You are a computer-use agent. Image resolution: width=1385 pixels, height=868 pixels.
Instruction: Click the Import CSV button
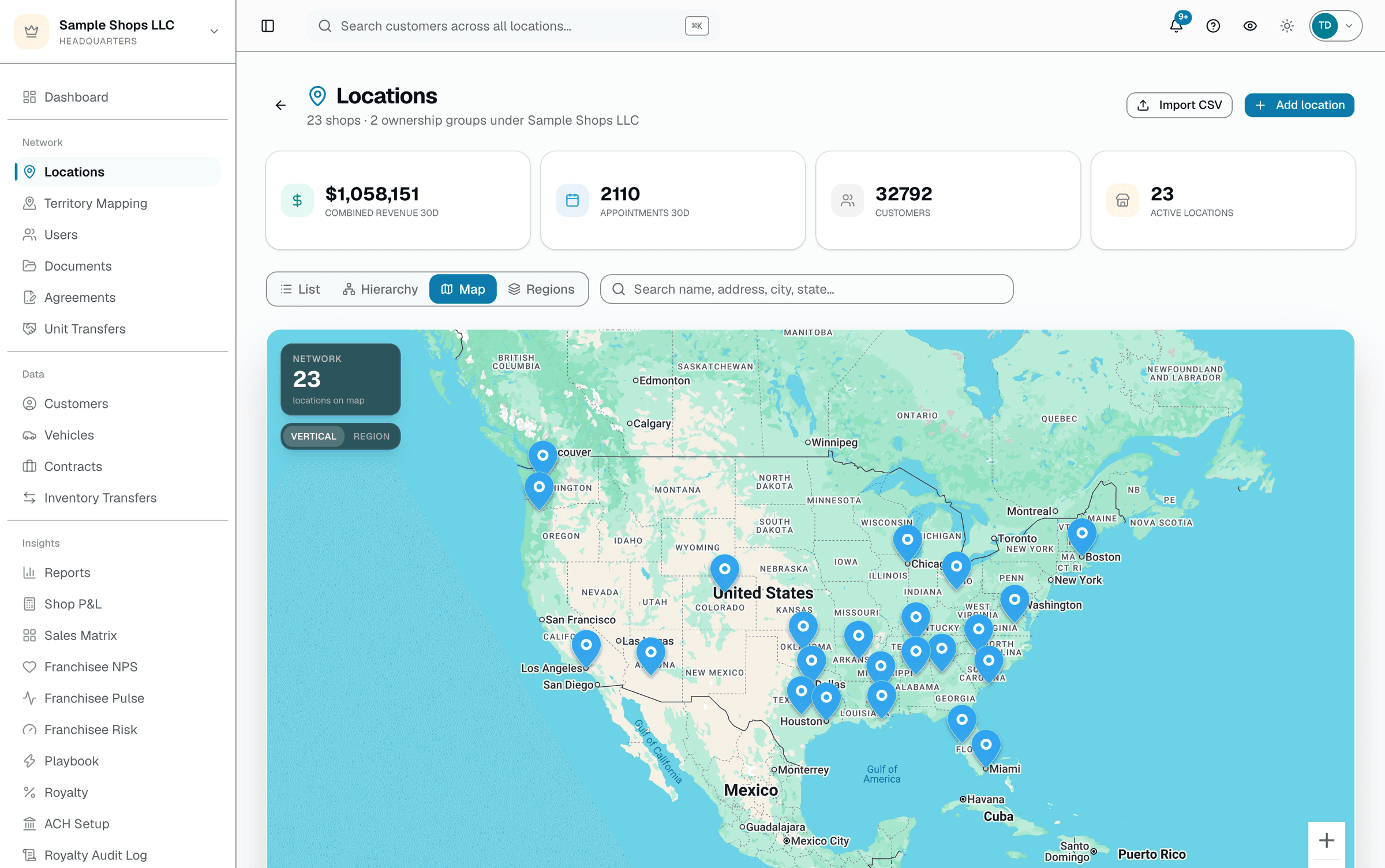tap(1179, 105)
